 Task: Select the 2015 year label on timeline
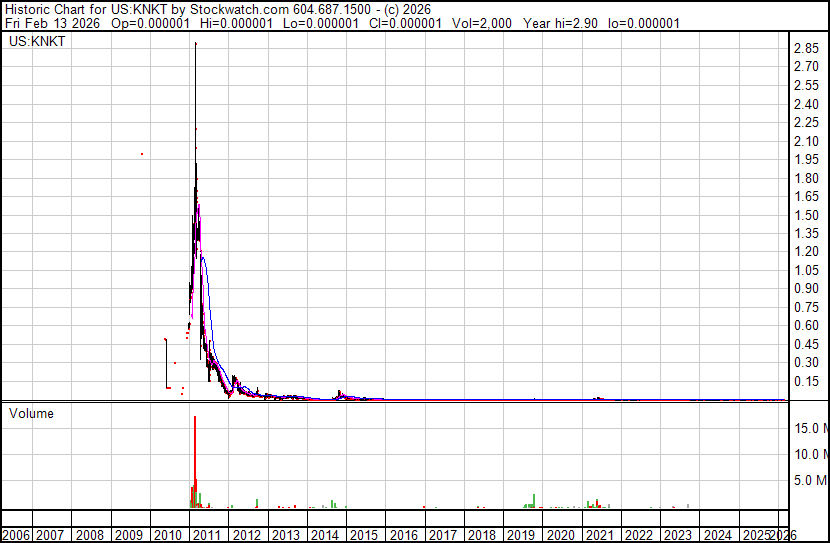coord(364,535)
